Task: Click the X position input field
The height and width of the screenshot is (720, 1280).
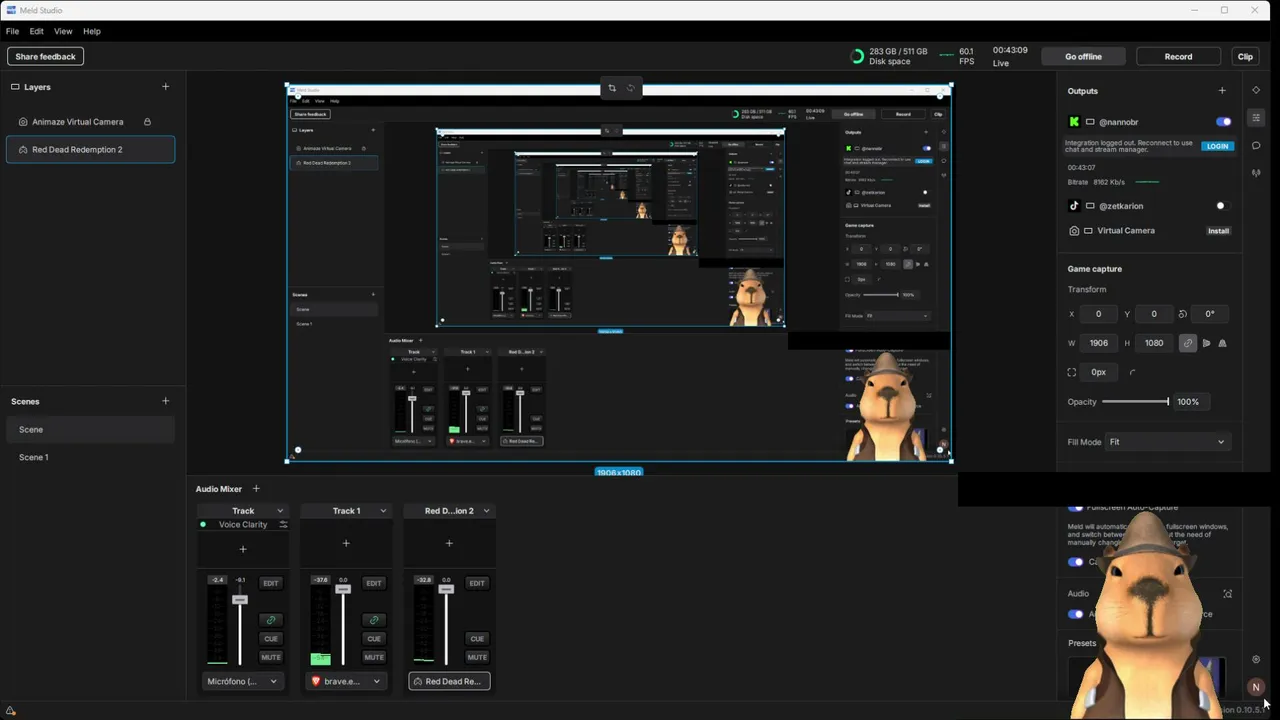Action: [x=1098, y=314]
